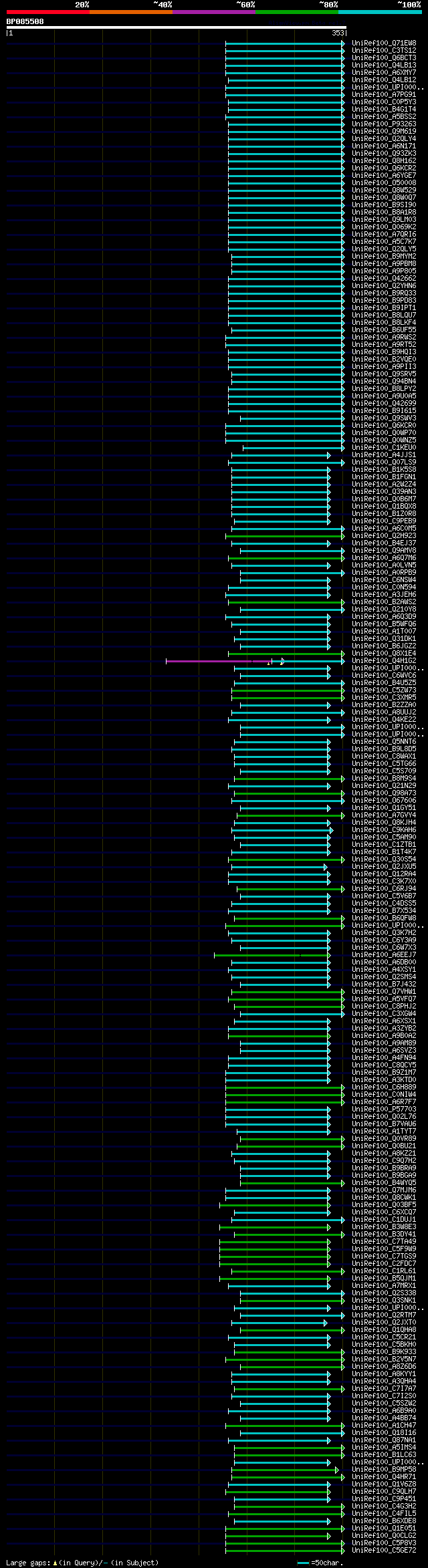Open hit UniRef100_Q6BCT3
428x1568 pixels.
(x=384, y=57)
